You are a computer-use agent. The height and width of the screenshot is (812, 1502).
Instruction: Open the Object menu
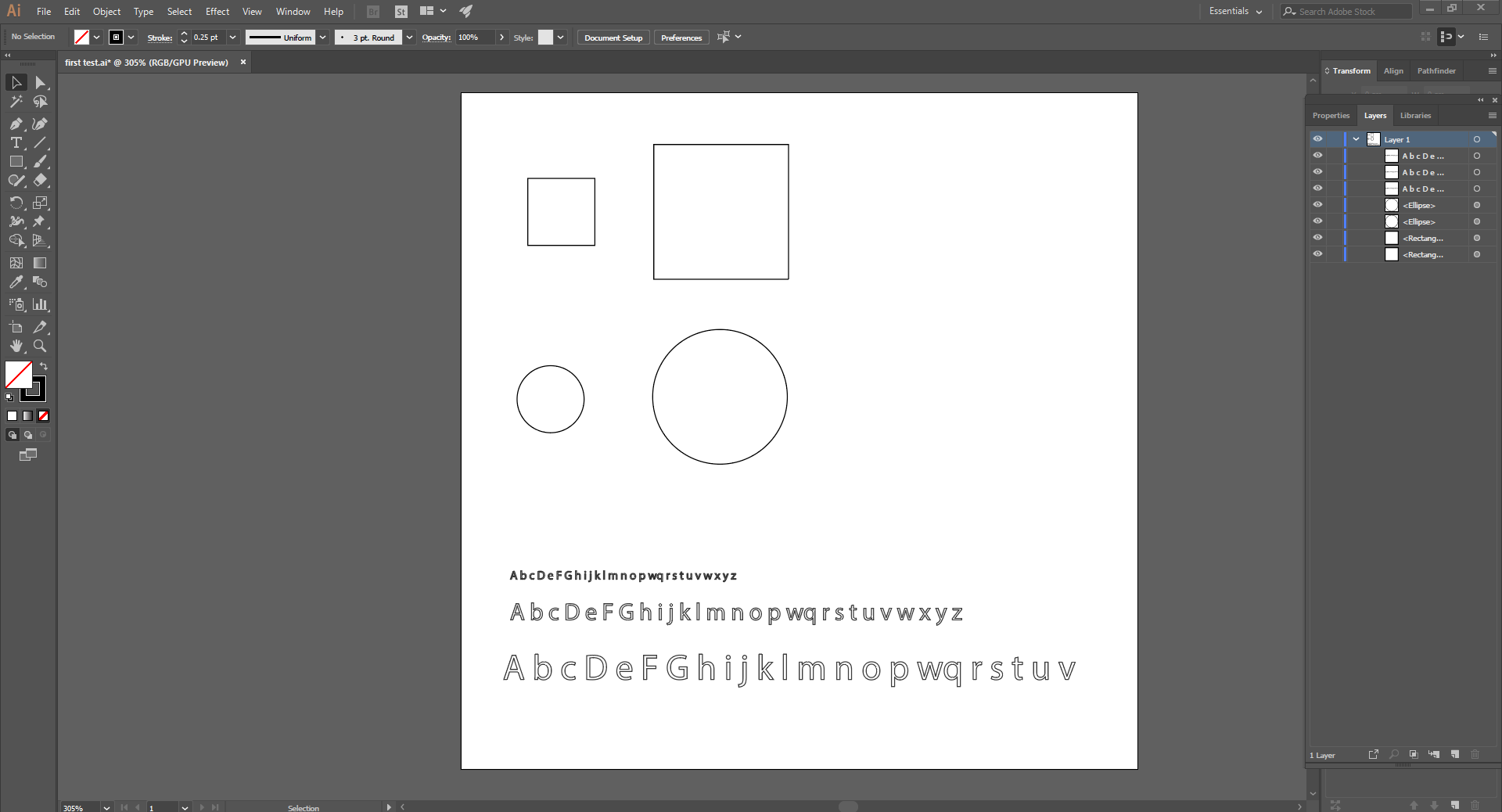coord(106,12)
